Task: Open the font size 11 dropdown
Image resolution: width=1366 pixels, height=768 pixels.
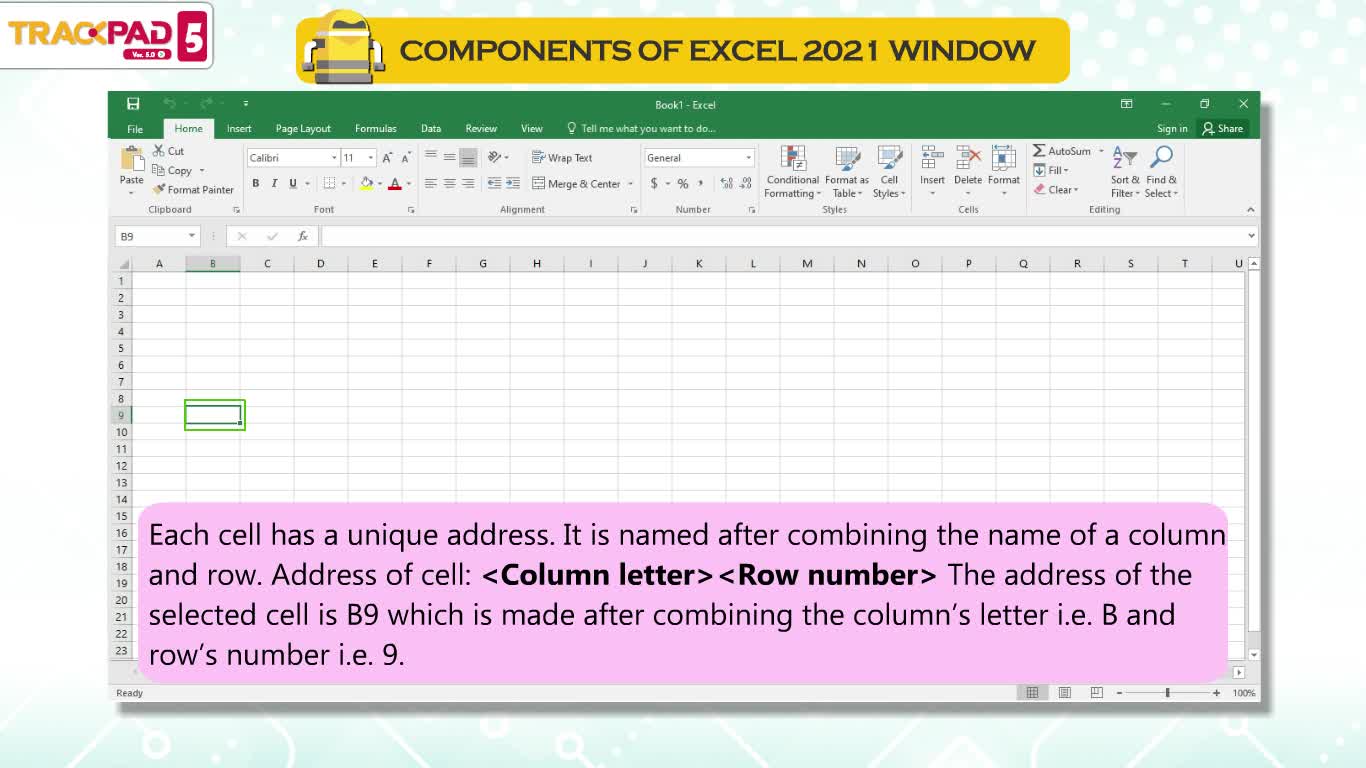Action: [x=371, y=158]
